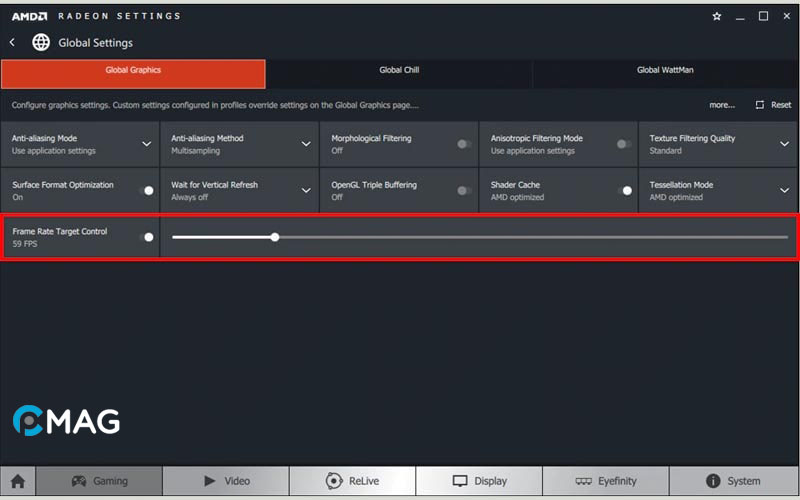Minimize the Radeon Settings window

coord(740,17)
